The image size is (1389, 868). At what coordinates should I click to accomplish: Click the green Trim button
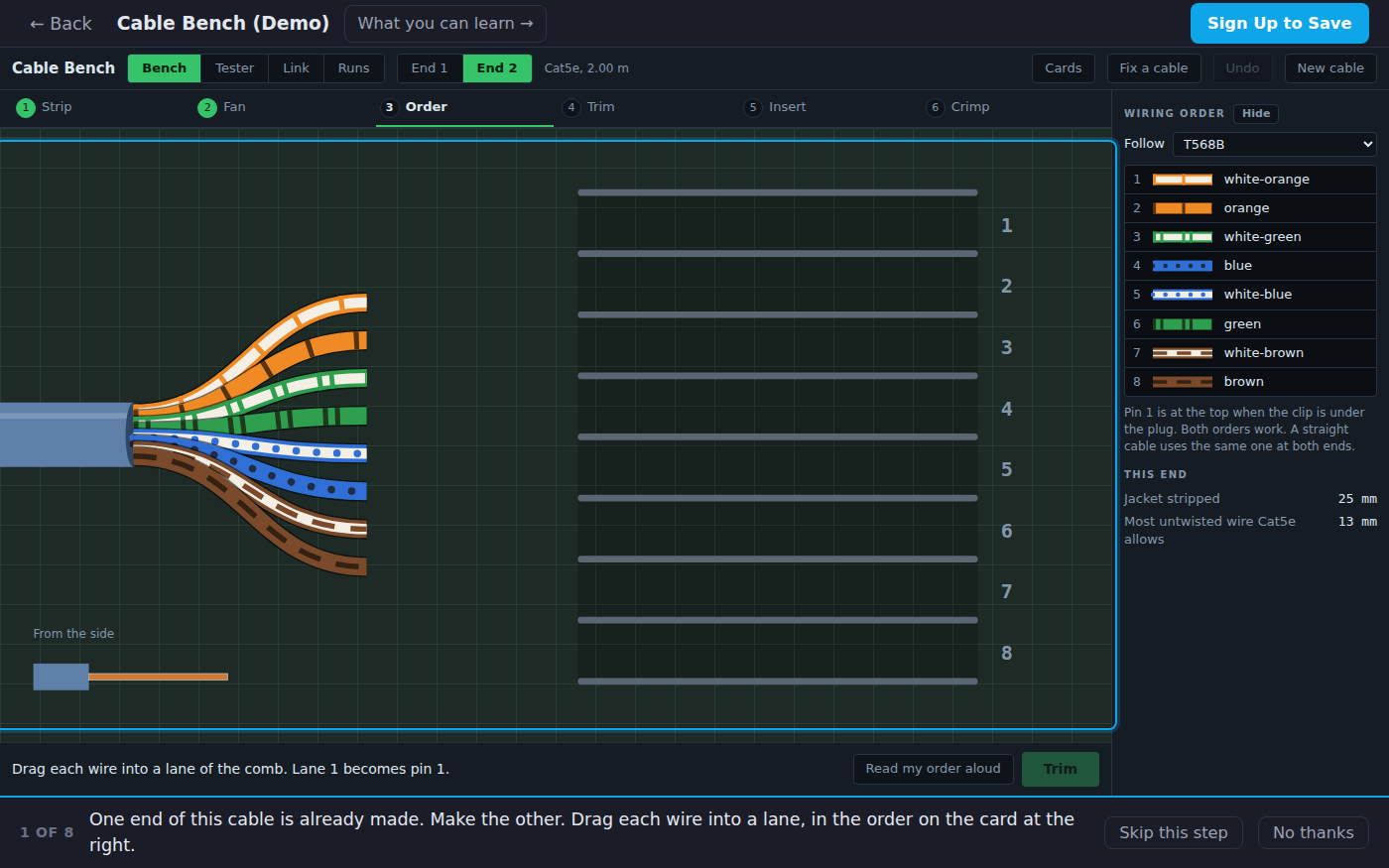click(x=1061, y=769)
